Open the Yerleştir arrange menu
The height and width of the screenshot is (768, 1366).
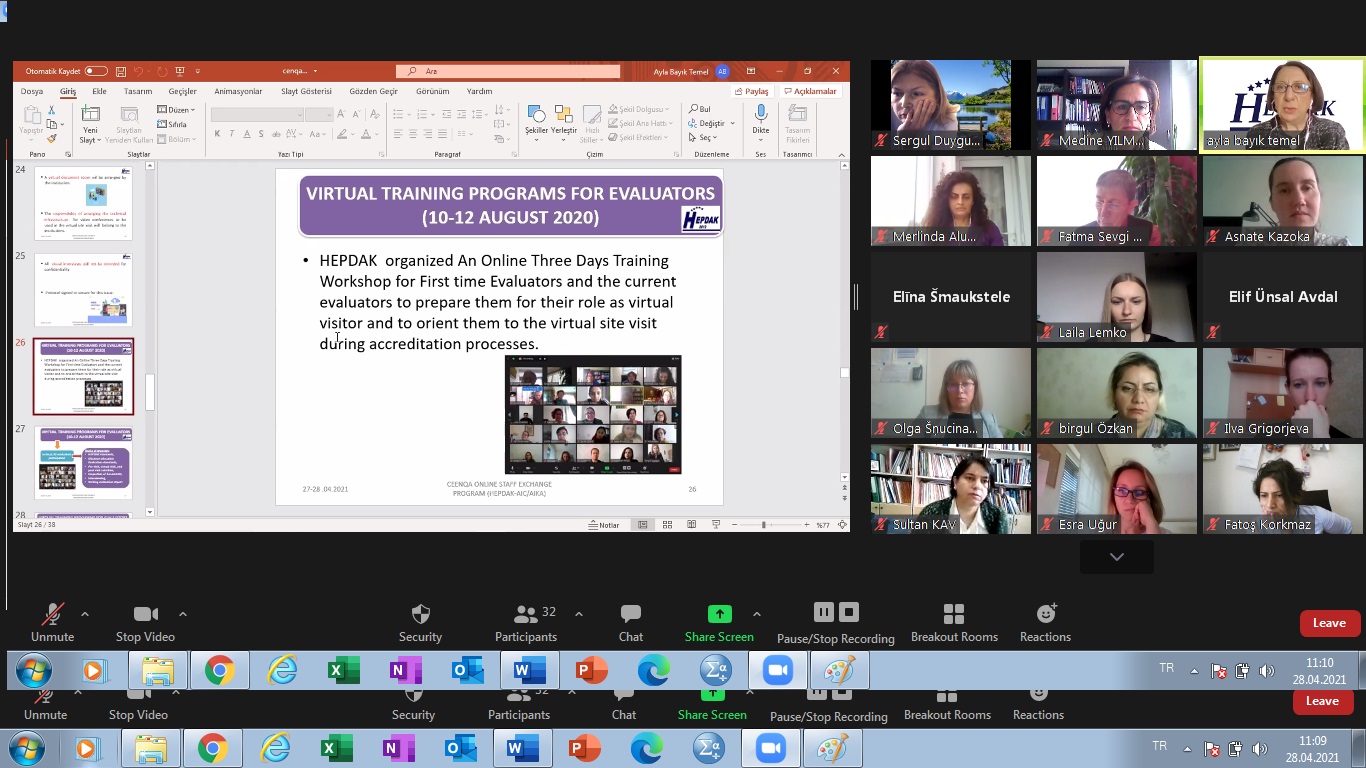click(564, 122)
